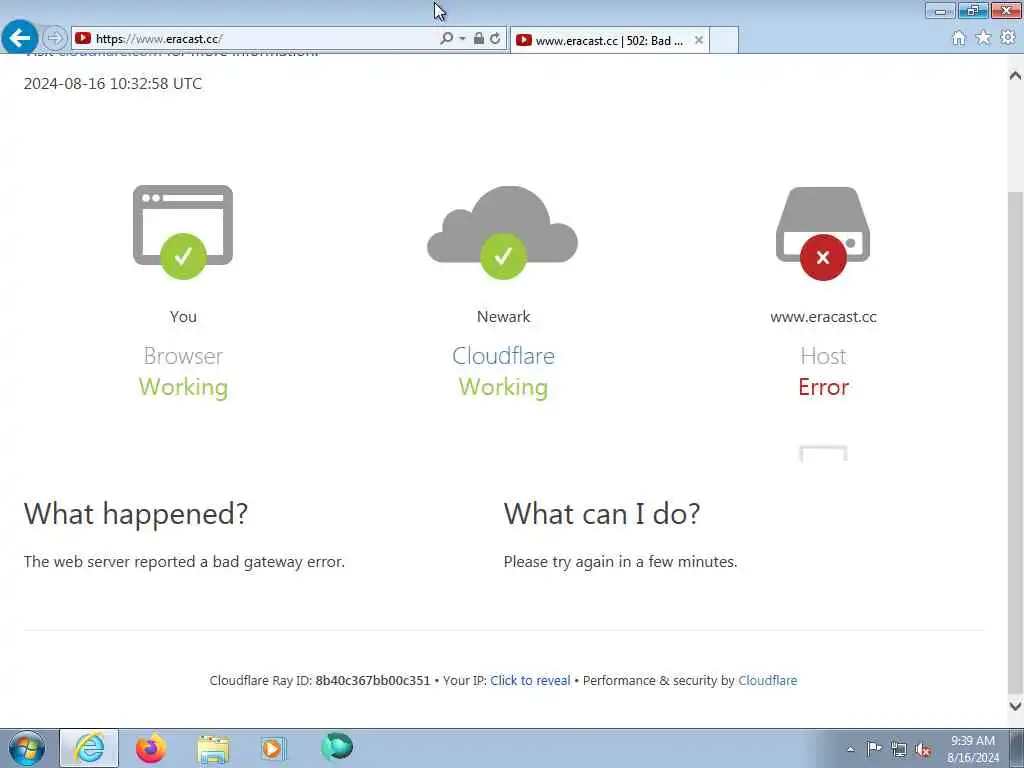
Task: Open File Explorer from taskbar
Action: click(x=213, y=749)
